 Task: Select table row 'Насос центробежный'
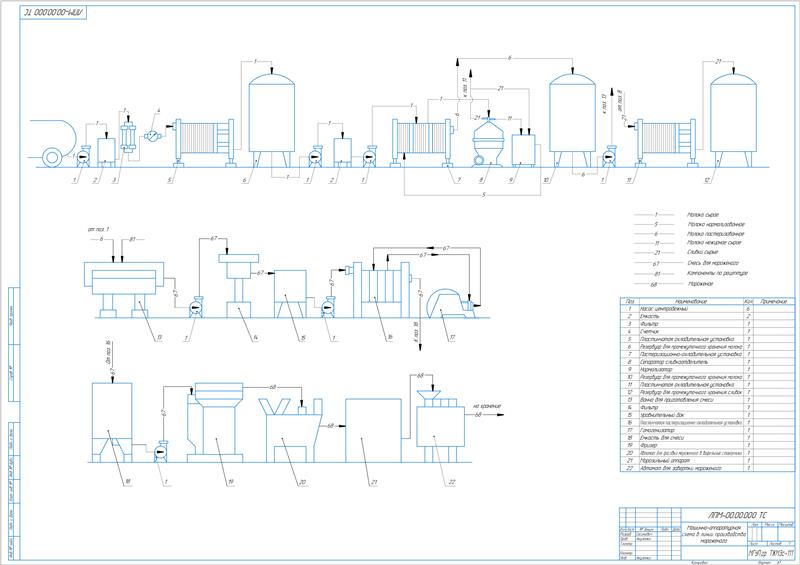(x=707, y=309)
